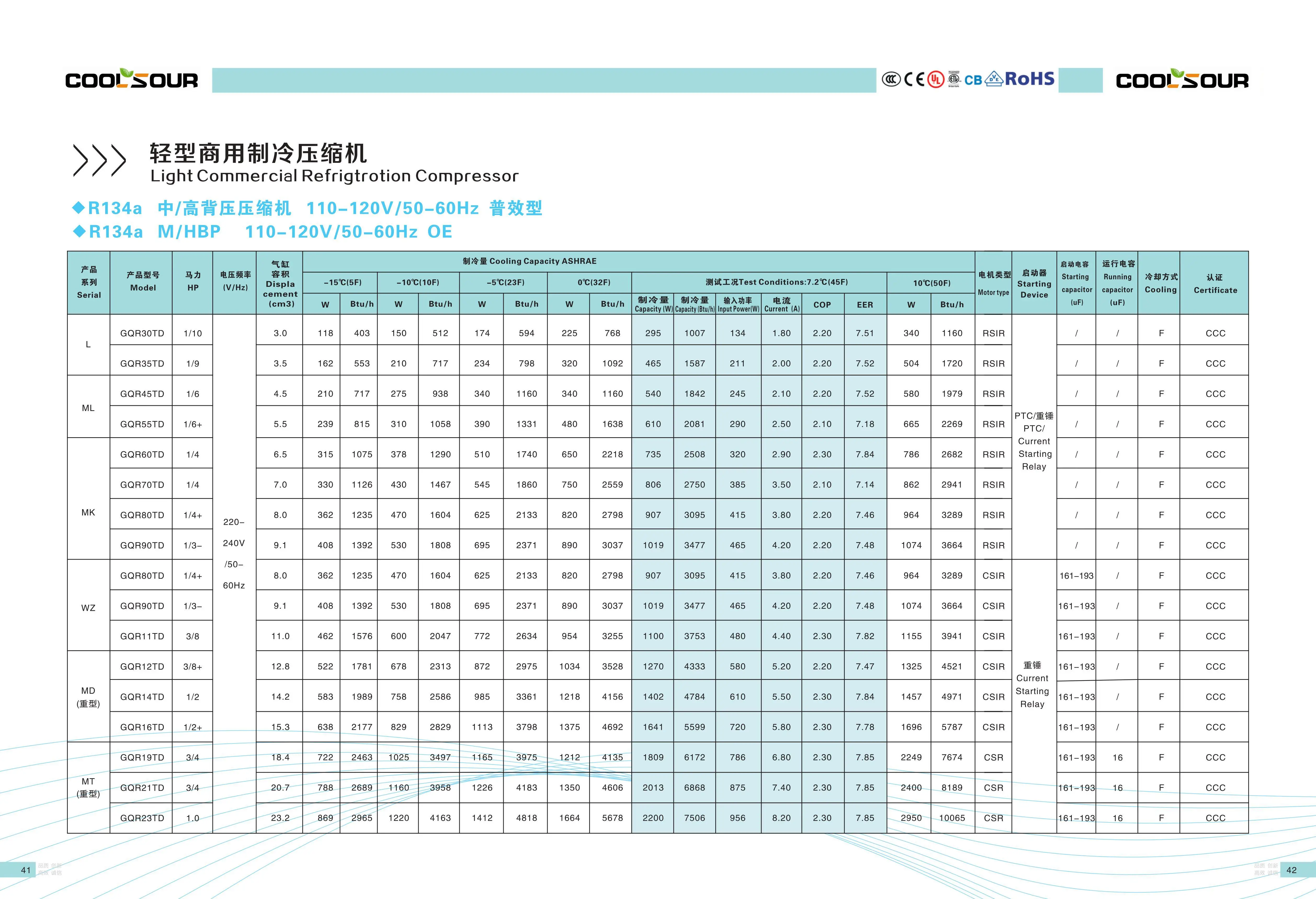Click the 'COP' column header
Viewport: 1316px width, 899px height.
pyautogui.click(x=822, y=305)
